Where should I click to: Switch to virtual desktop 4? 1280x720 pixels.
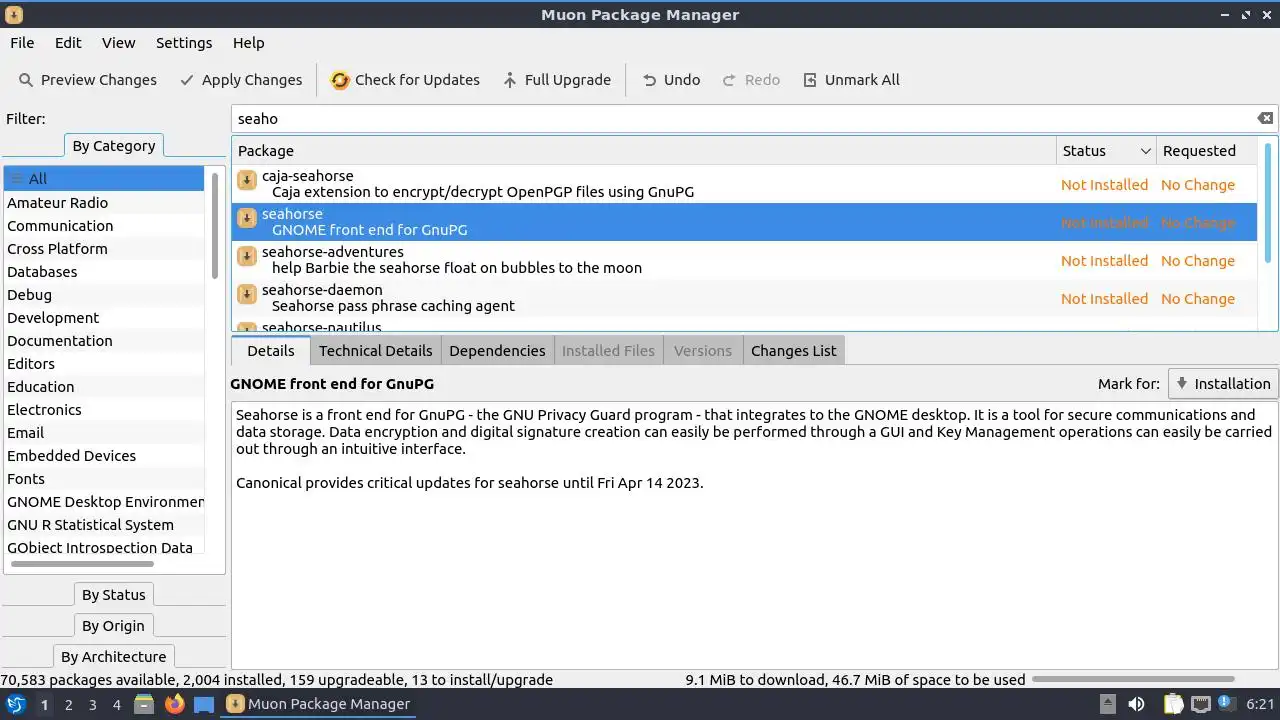pos(116,705)
